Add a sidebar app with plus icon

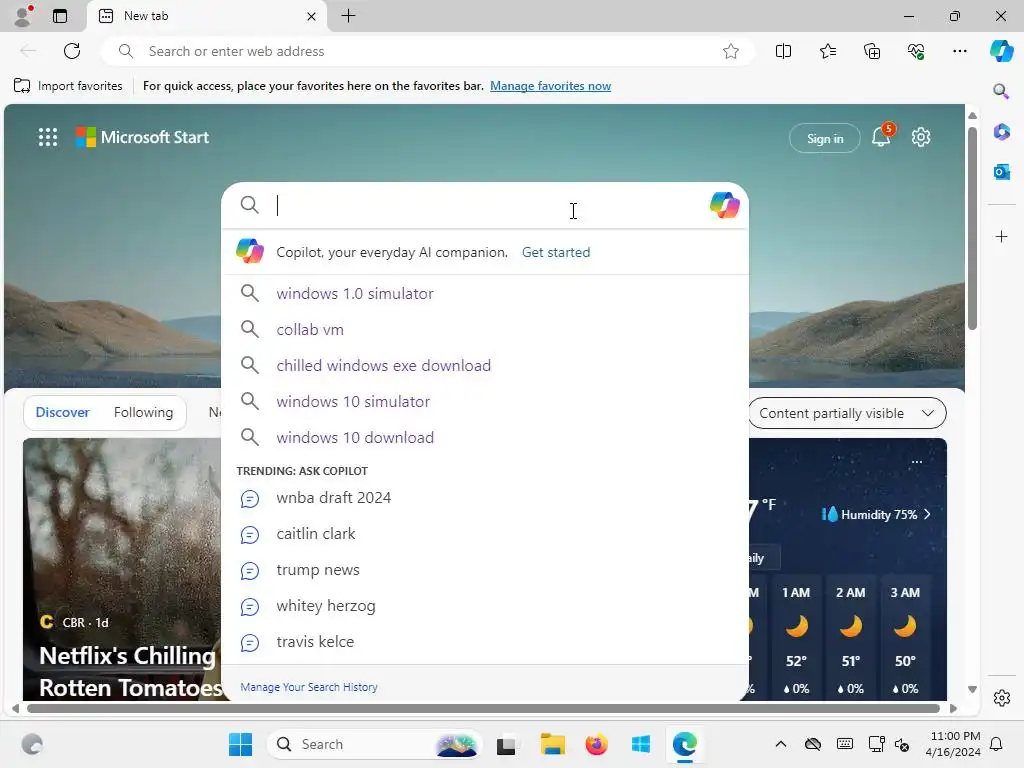click(1001, 236)
